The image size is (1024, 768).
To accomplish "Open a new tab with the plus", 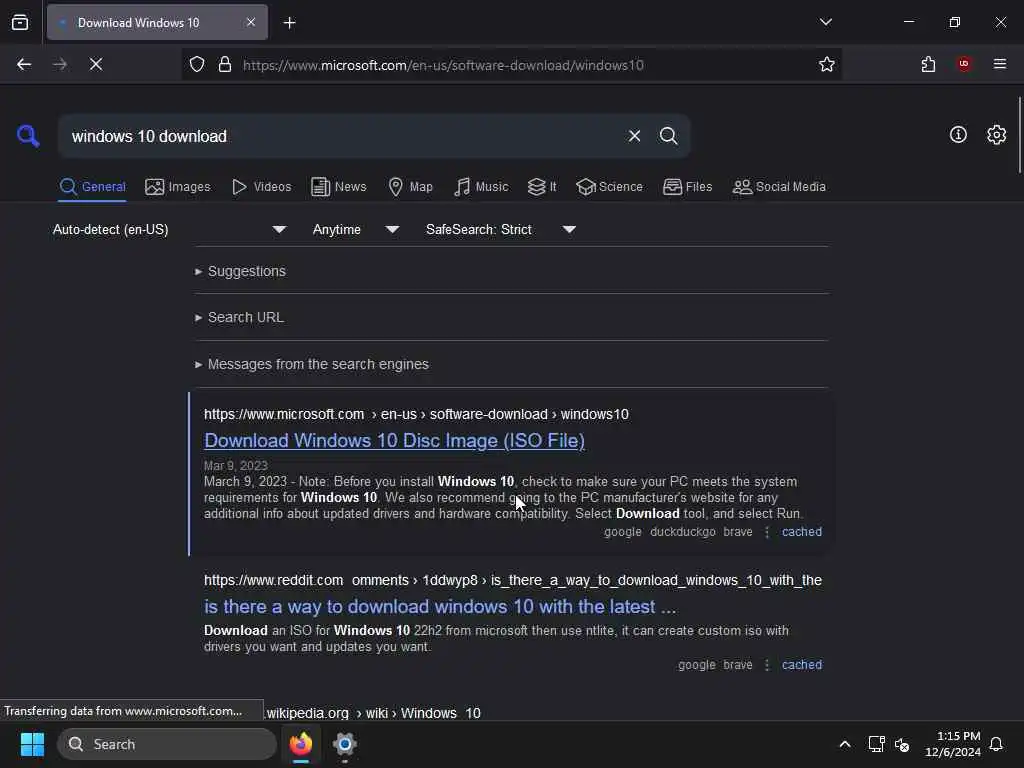I will tap(289, 23).
